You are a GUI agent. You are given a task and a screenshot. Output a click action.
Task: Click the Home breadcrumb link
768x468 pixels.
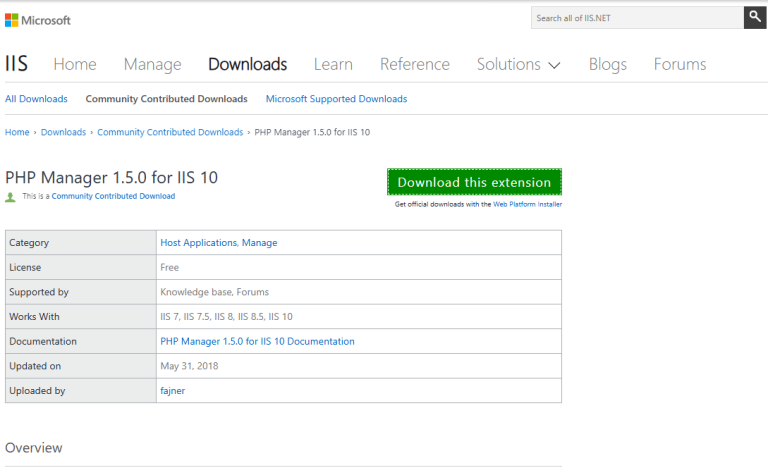pos(17,132)
